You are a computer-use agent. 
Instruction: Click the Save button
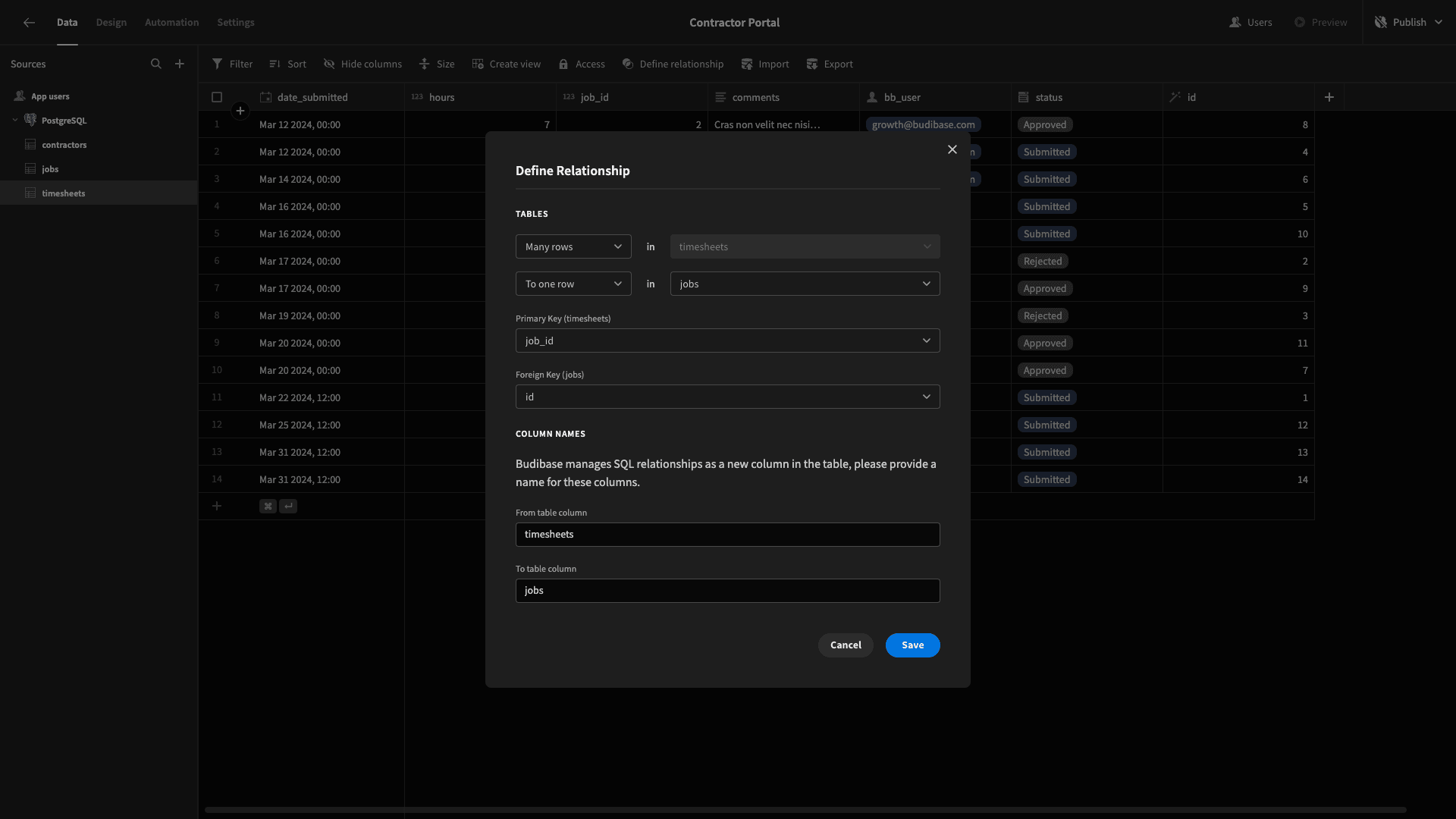tap(913, 645)
